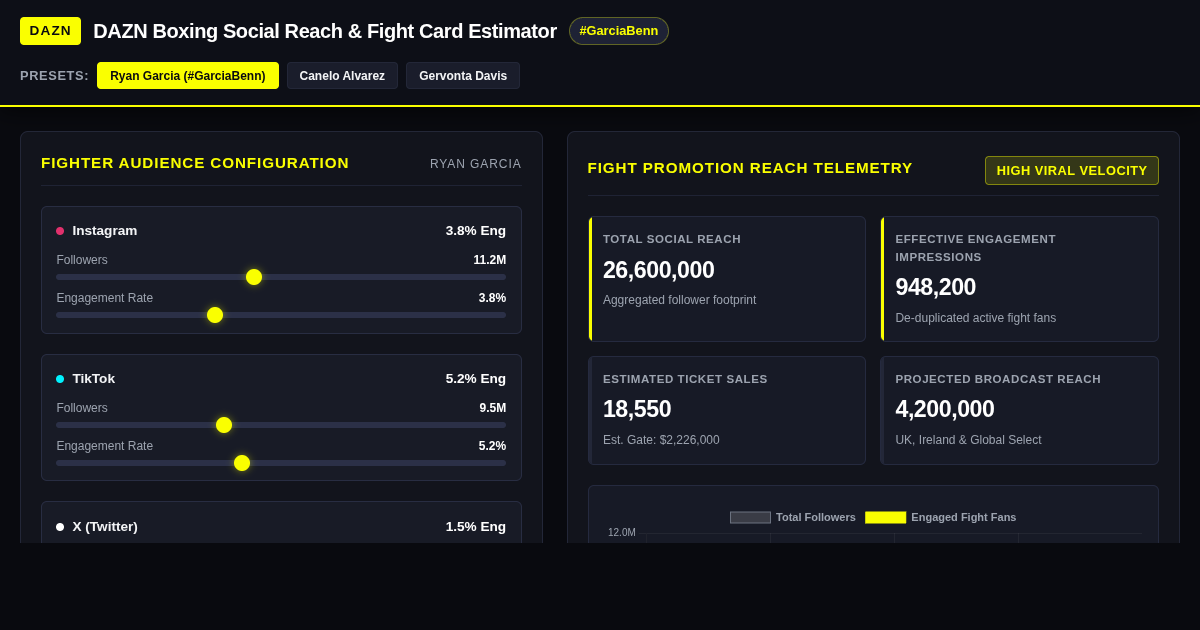This screenshot has height=630, width=1200.
Task: Click the Total Social Reach value 26,600,000
Action: click(x=659, y=270)
